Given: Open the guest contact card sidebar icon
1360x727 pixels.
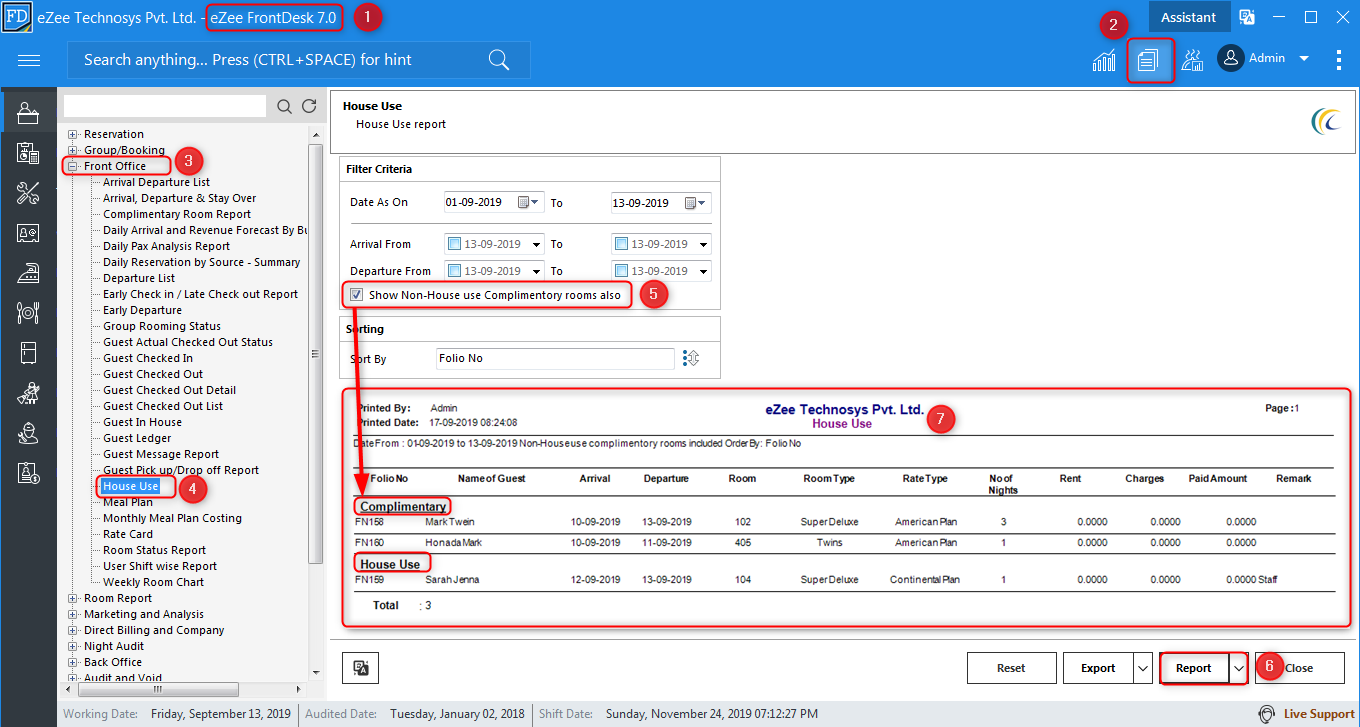Looking at the screenshot, I should click(28, 233).
